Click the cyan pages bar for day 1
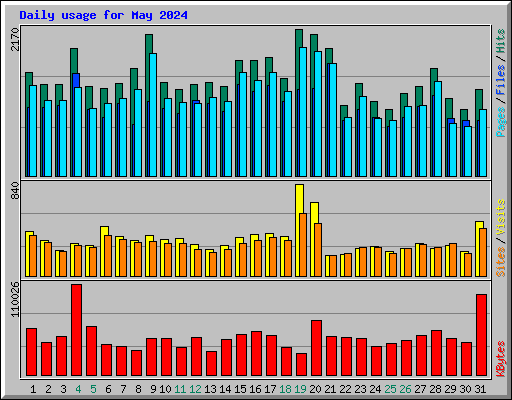Screen dimensions: 512x400 [33, 131]
